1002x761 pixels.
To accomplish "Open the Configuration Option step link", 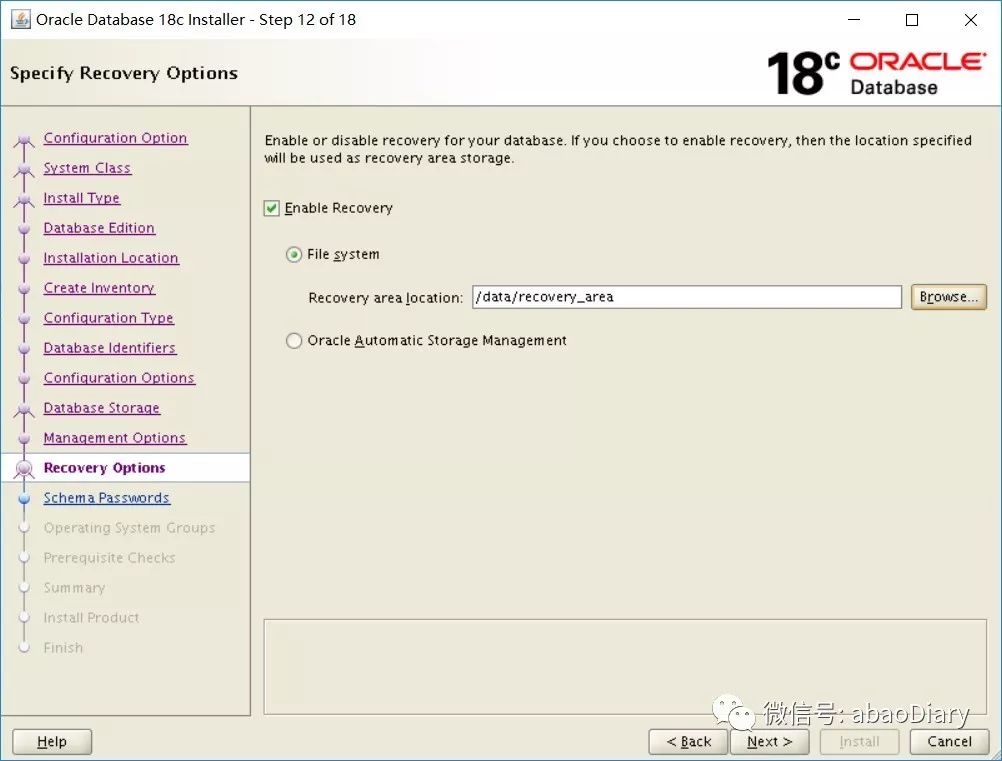I will coord(115,138).
